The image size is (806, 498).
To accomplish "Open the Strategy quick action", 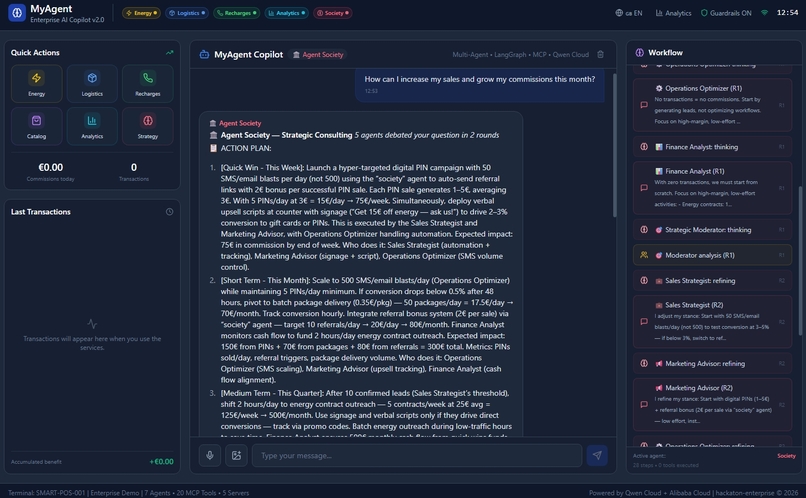I will tap(148, 126).
